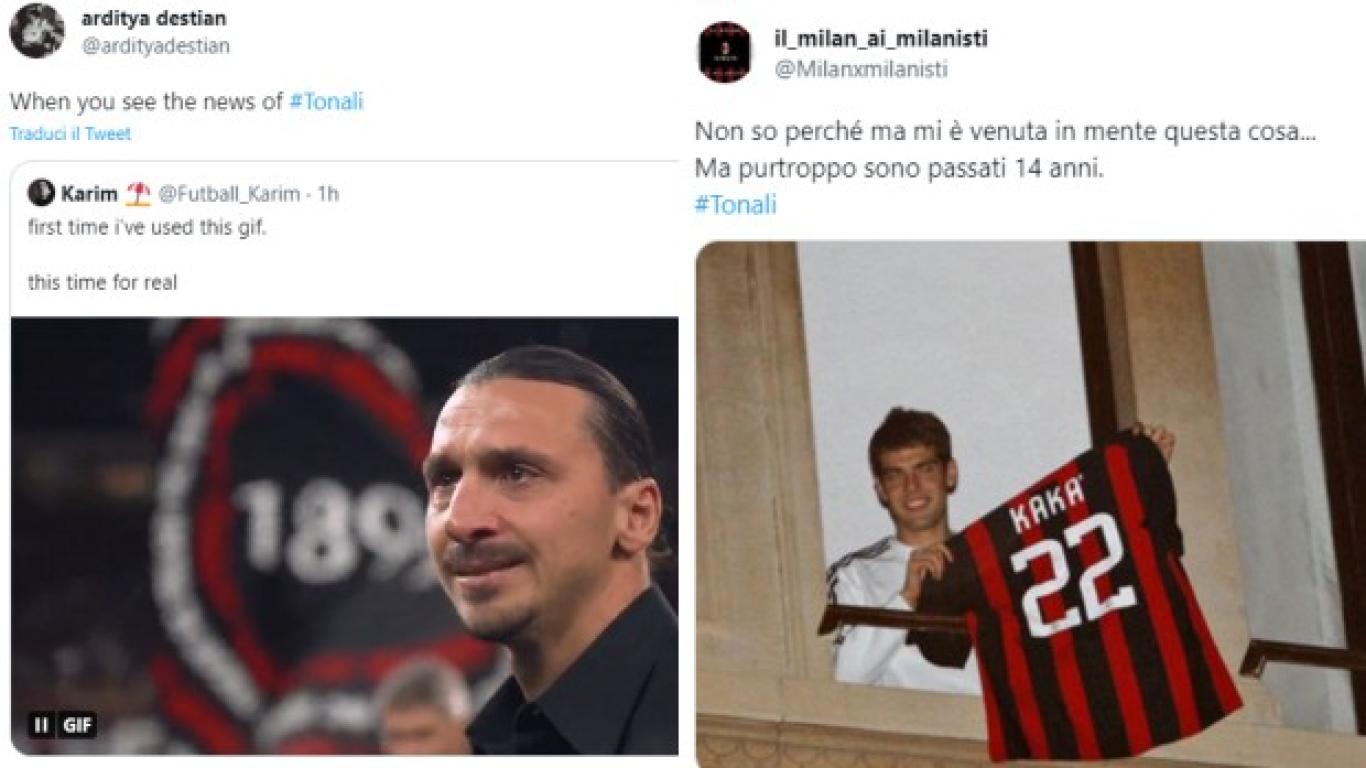Click the umbrella emoji beside Karim
This screenshot has height=768, width=1366.
138,193
